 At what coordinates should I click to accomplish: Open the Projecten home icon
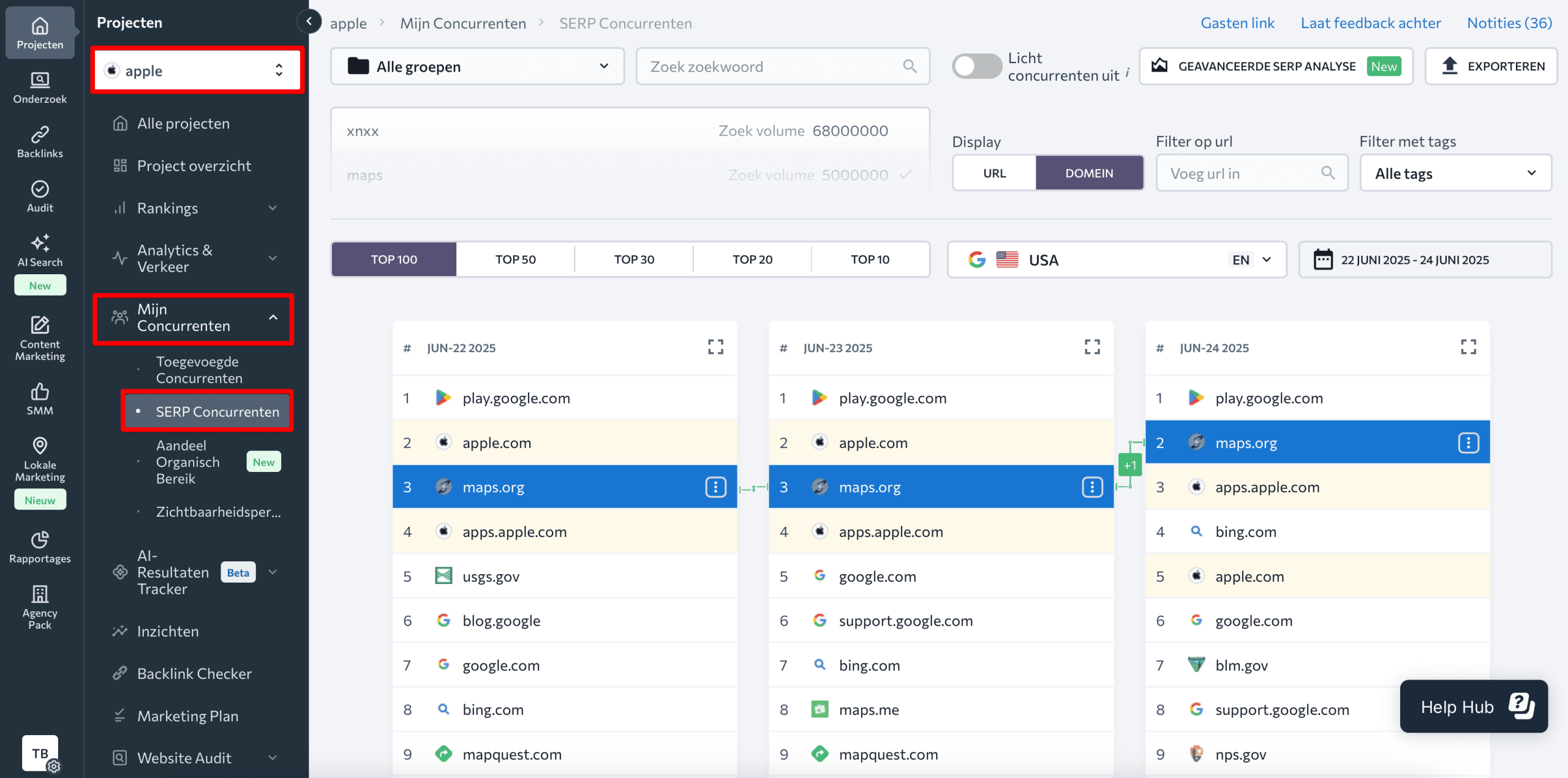pyautogui.click(x=40, y=26)
